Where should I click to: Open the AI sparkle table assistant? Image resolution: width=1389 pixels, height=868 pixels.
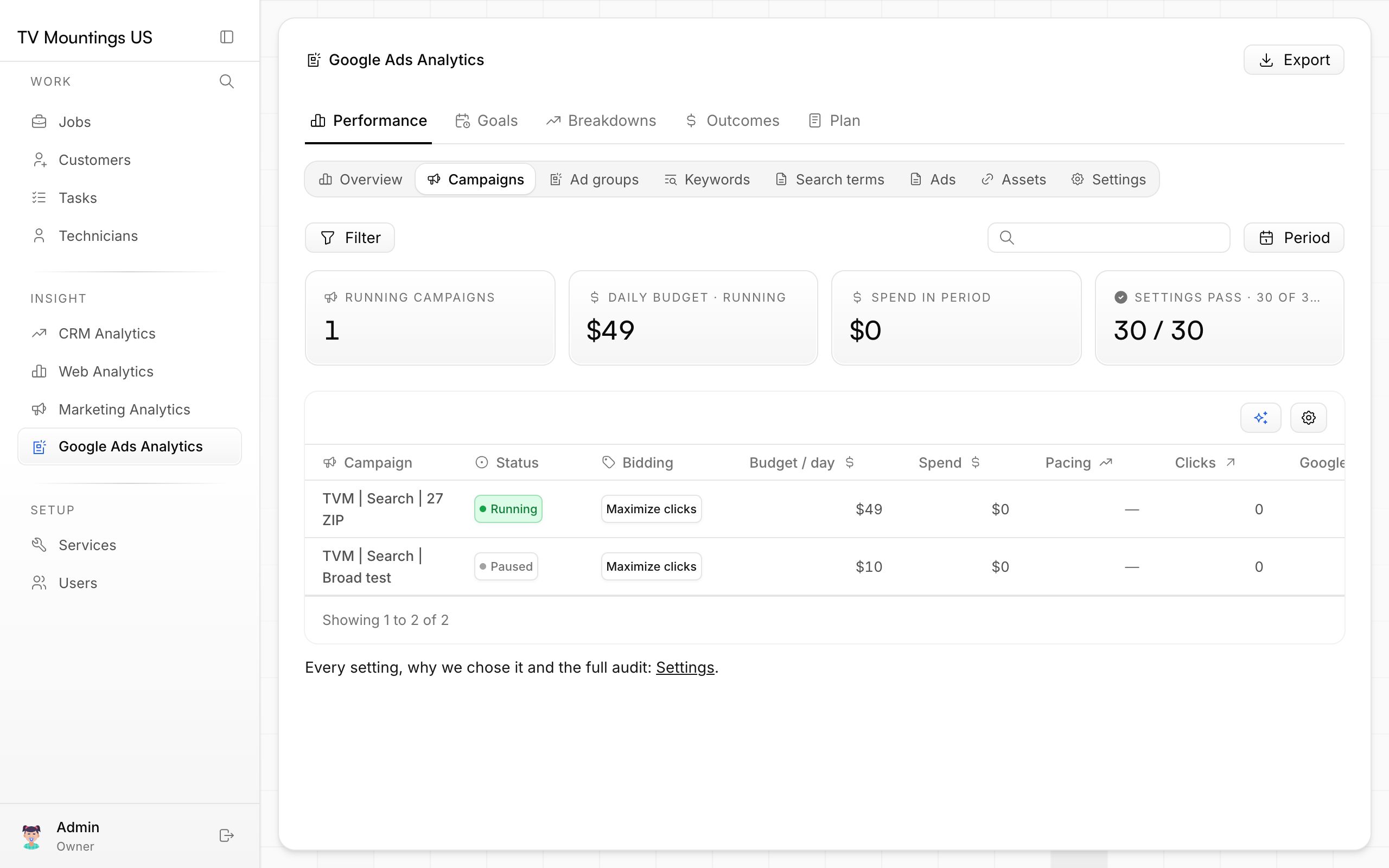(x=1260, y=418)
